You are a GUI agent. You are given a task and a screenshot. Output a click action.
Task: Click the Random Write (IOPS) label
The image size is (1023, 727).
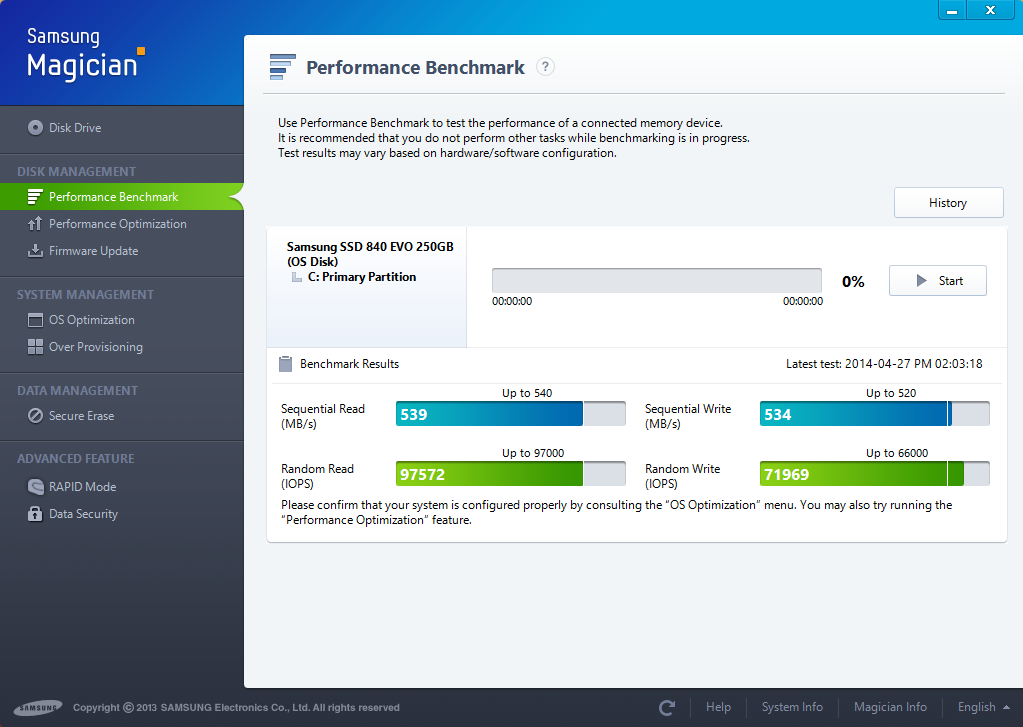point(682,476)
